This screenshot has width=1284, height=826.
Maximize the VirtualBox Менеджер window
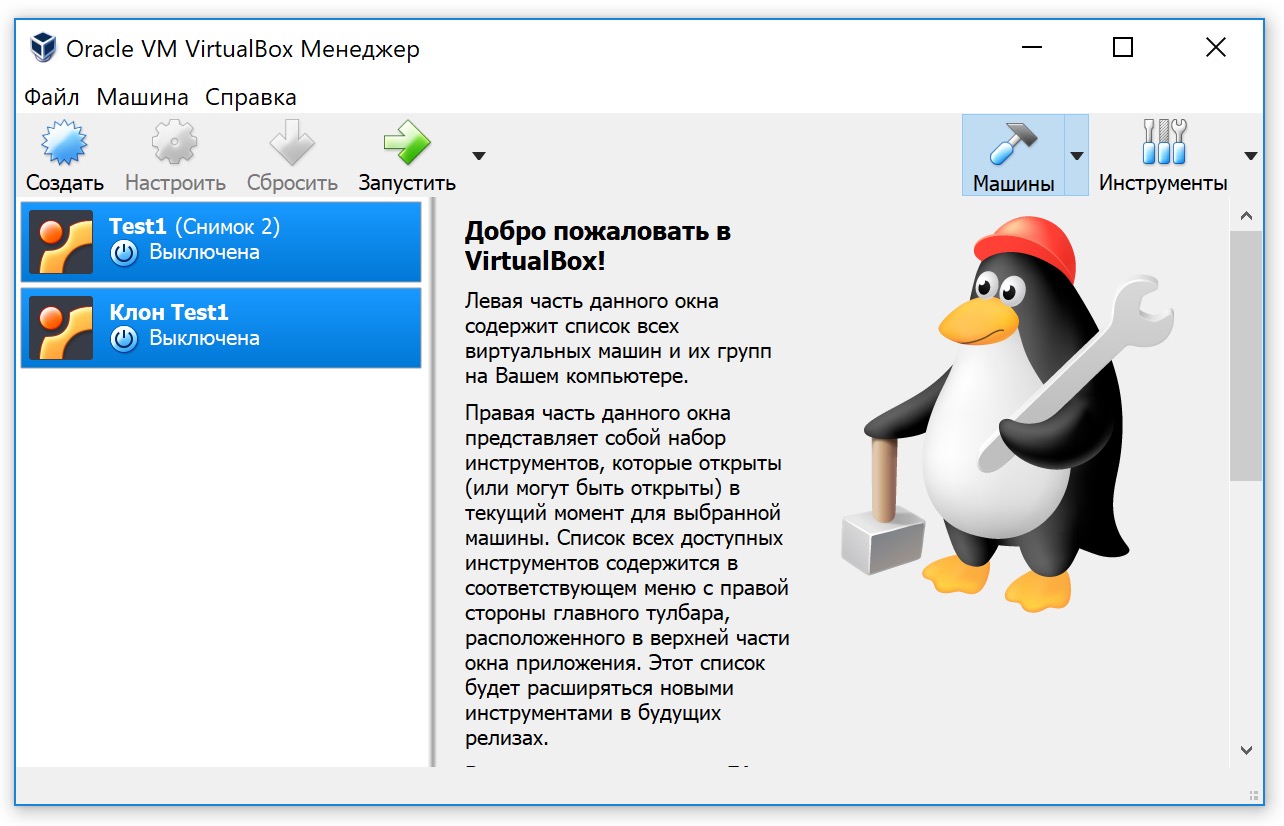[x=1123, y=47]
